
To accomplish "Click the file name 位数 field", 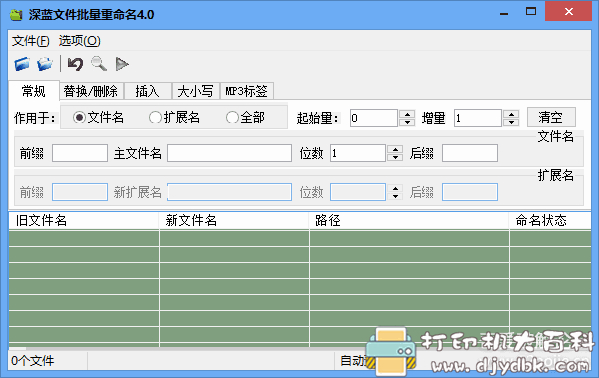I will click(358, 153).
